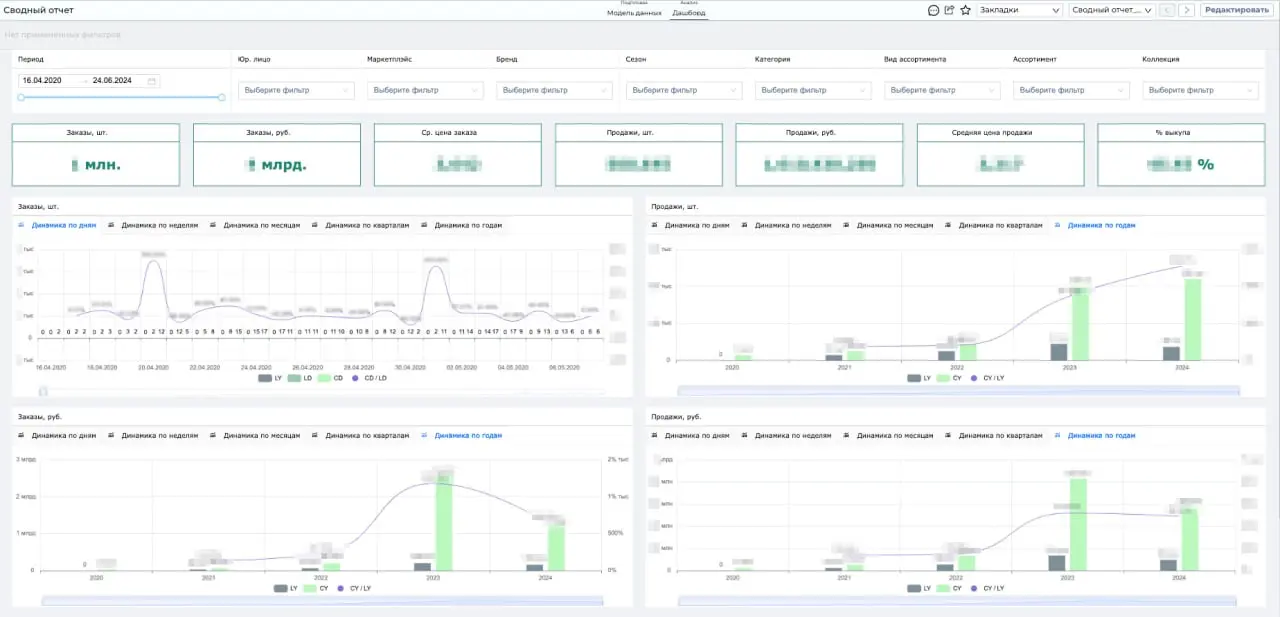Open the comments speech-bubble icon

[x=933, y=10]
